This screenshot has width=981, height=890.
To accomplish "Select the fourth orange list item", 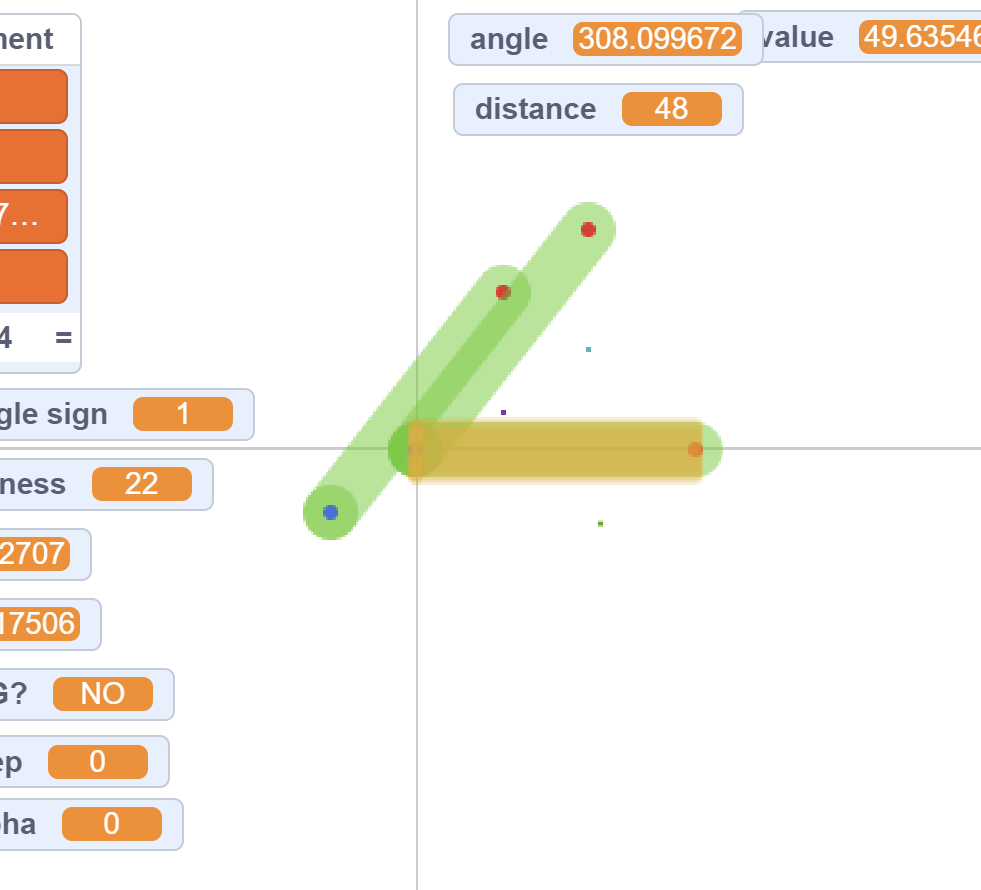I will pyautogui.click(x=32, y=276).
